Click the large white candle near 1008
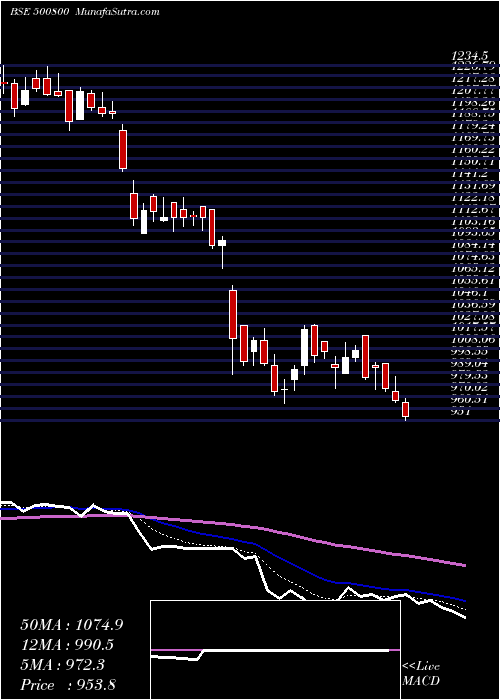This screenshot has height=700, width=500. click(305, 347)
